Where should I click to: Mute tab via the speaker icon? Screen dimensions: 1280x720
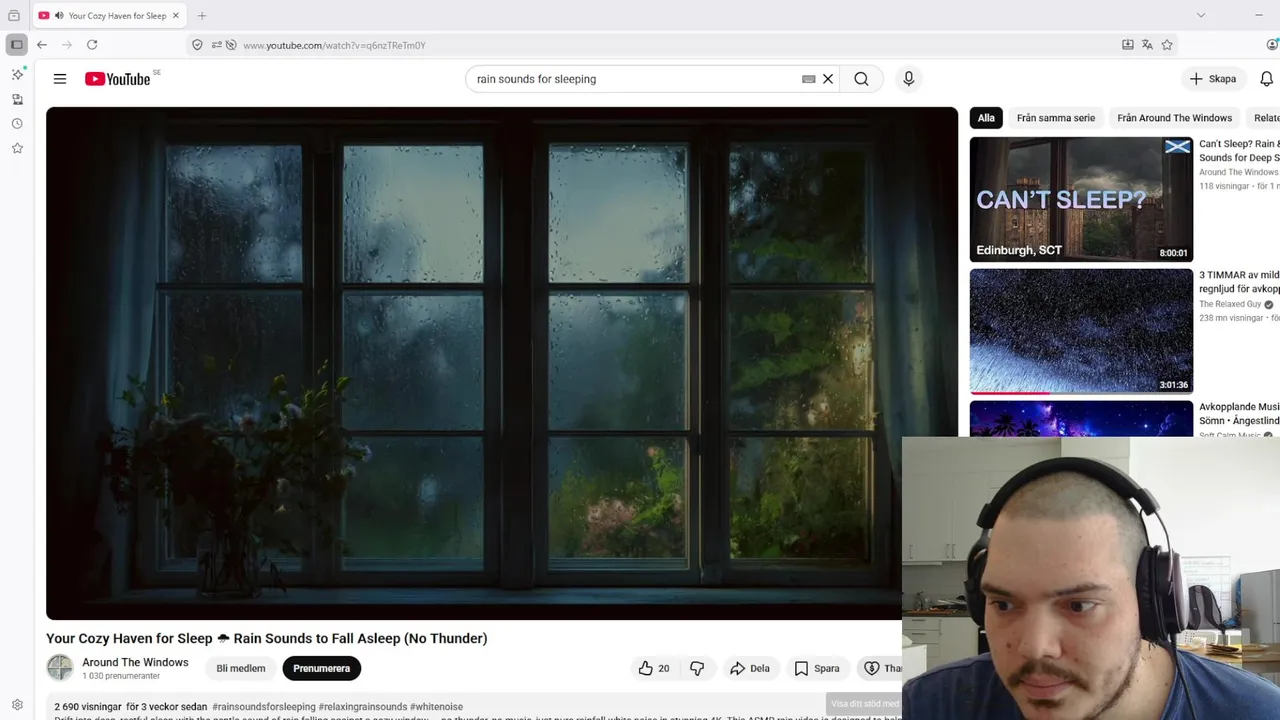click(x=59, y=15)
